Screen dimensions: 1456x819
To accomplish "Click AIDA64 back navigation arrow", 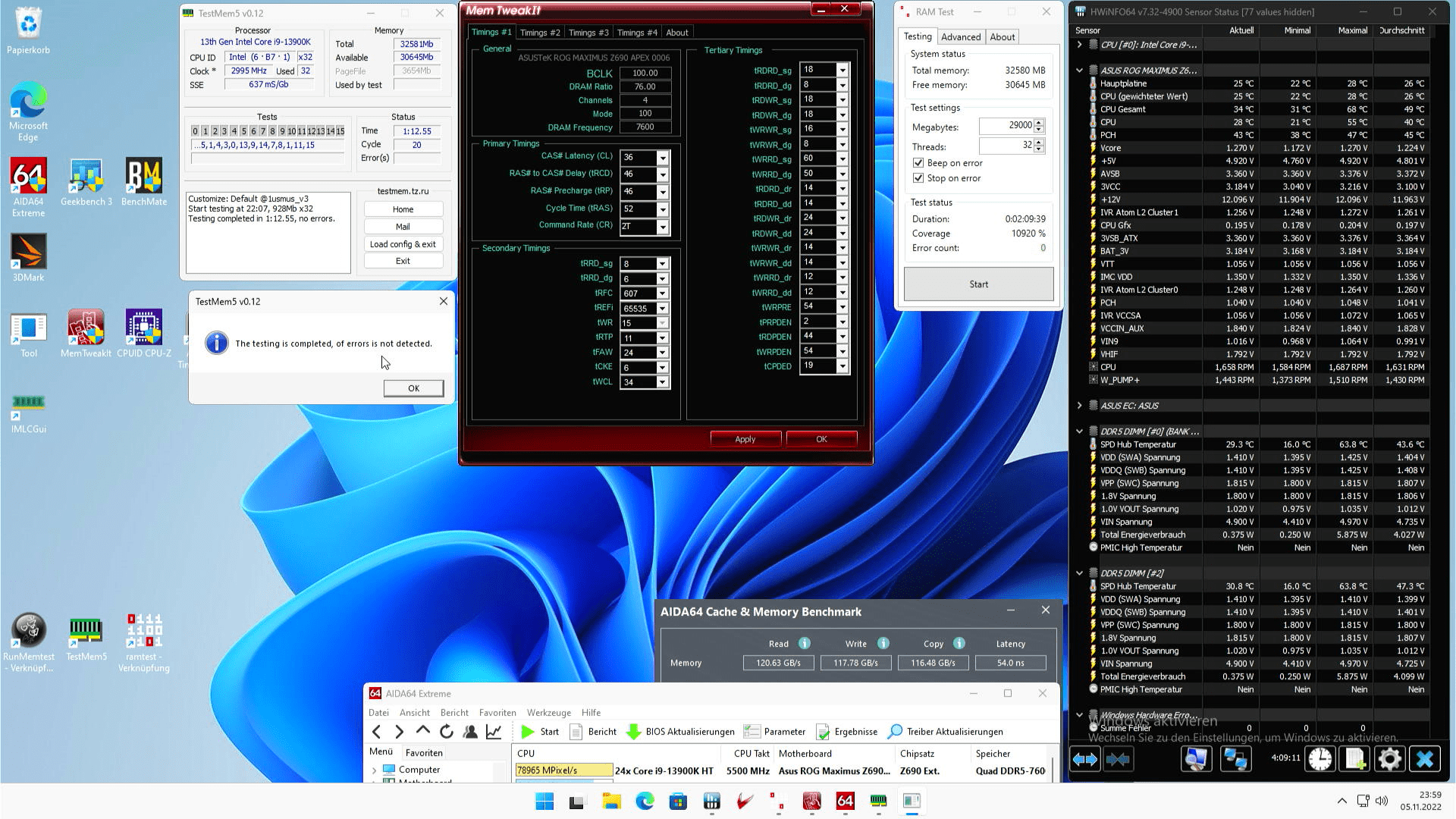I will (x=377, y=732).
